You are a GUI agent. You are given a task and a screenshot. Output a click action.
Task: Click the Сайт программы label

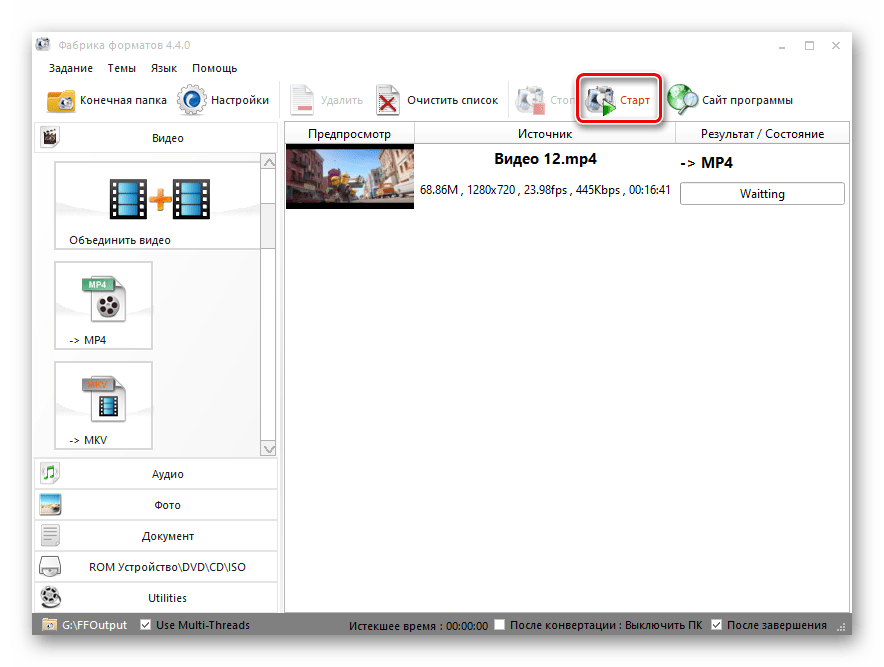coord(747,100)
